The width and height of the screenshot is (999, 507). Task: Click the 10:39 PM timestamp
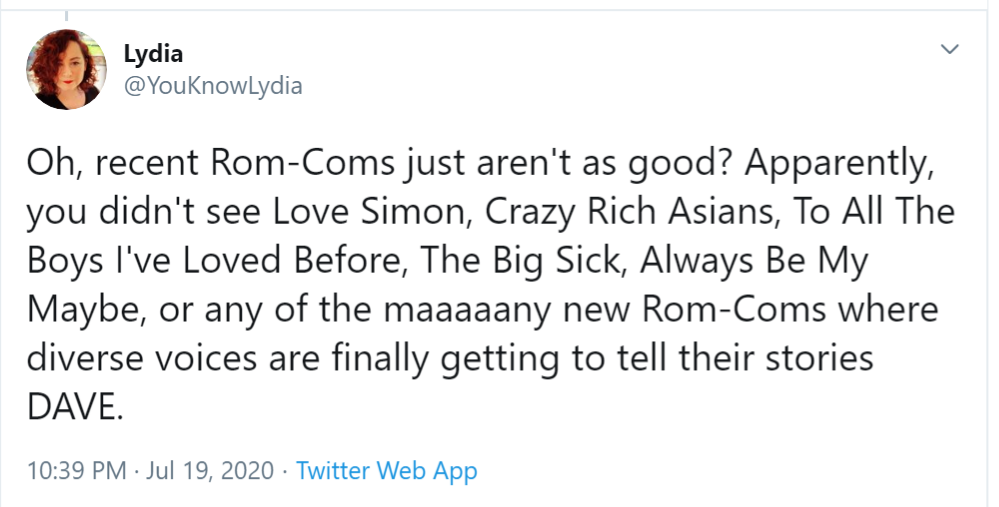pyautogui.click(x=76, y=471)
